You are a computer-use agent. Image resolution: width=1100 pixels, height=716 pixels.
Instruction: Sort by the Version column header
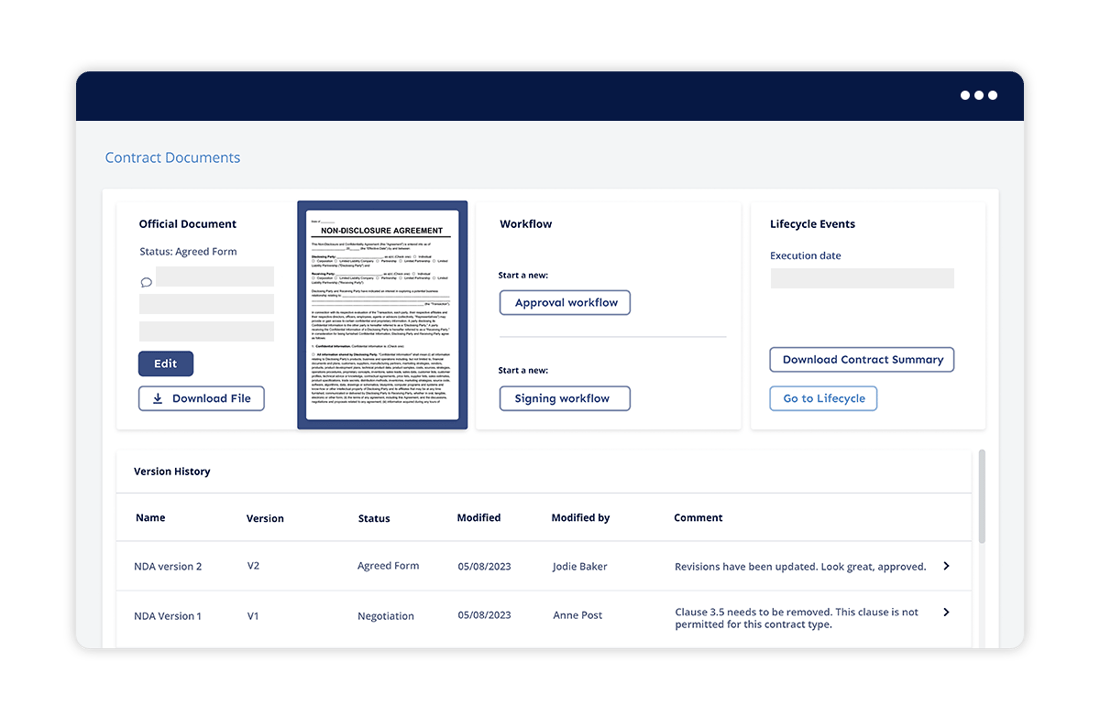264,518
